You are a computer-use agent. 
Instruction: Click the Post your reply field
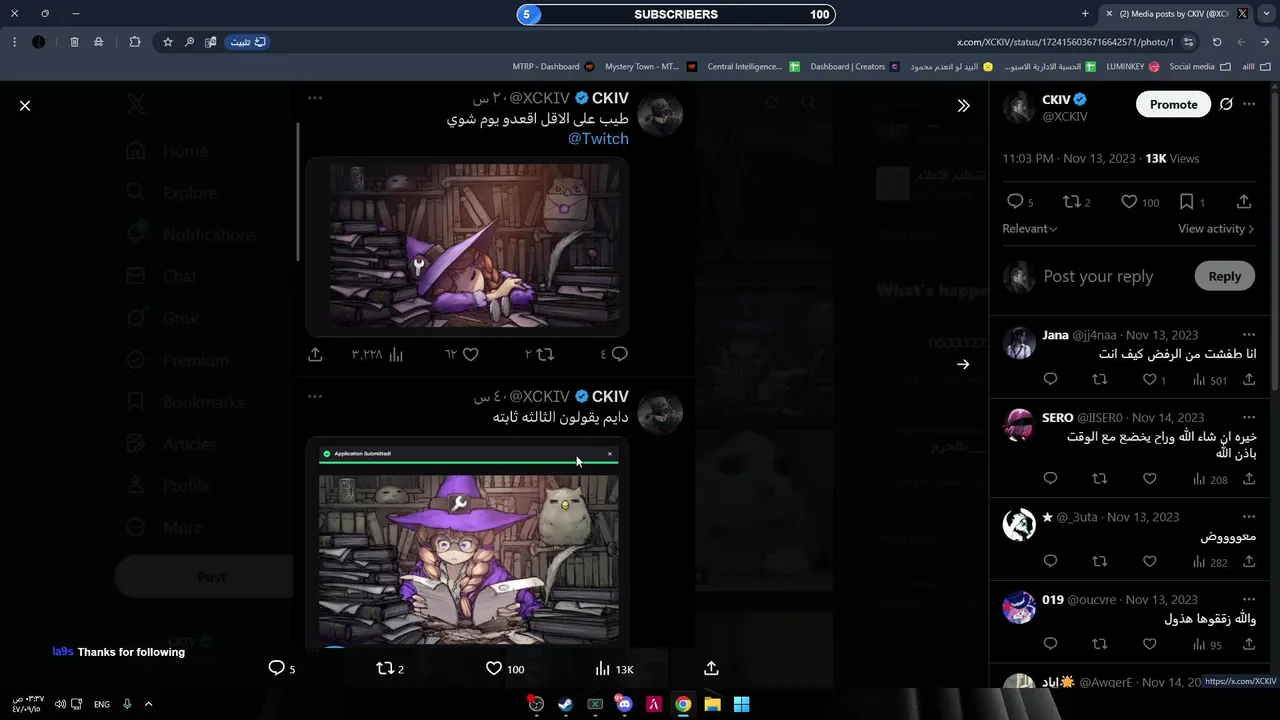pyautogui.click(x=1098, y=276)
